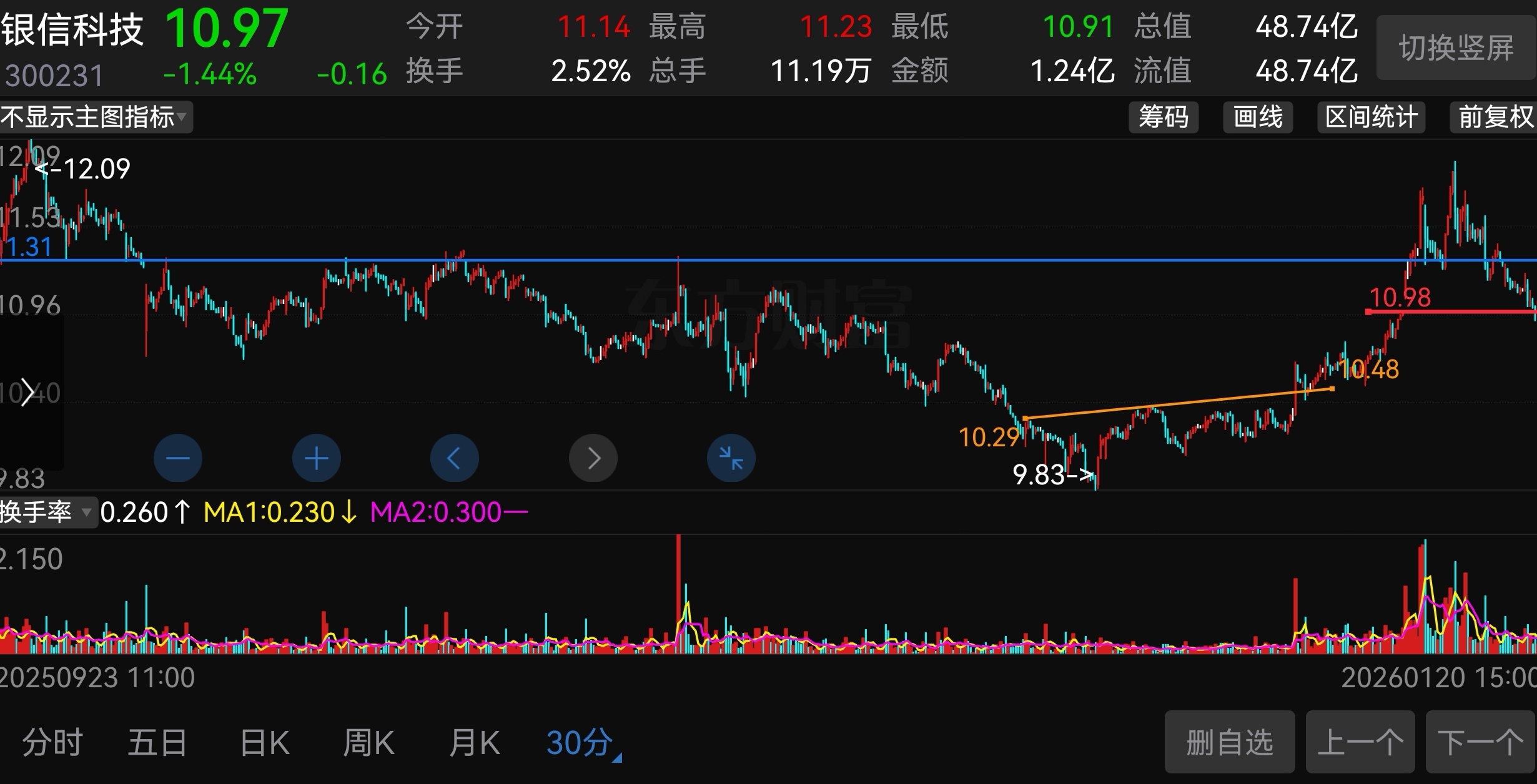Viewport: 1537px width, 784px height.
Task: Expand the left side panel chevron
Action: pyautogui.click(x=27, y=393)
